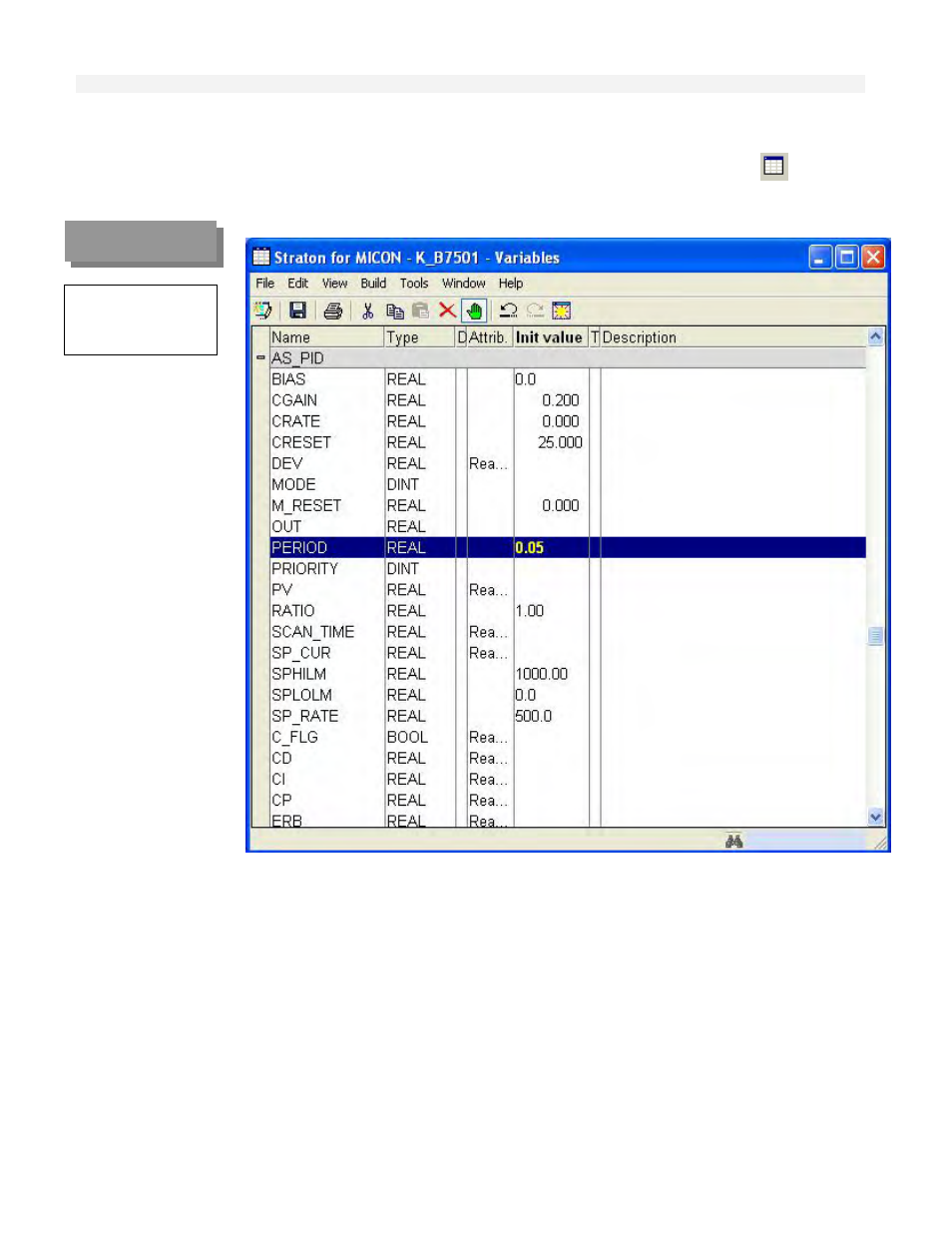The width and height of the screenshot is (952, 1233).
Task: Select the SCAN_TIME variable name
Action: click(x=313, y=631)
